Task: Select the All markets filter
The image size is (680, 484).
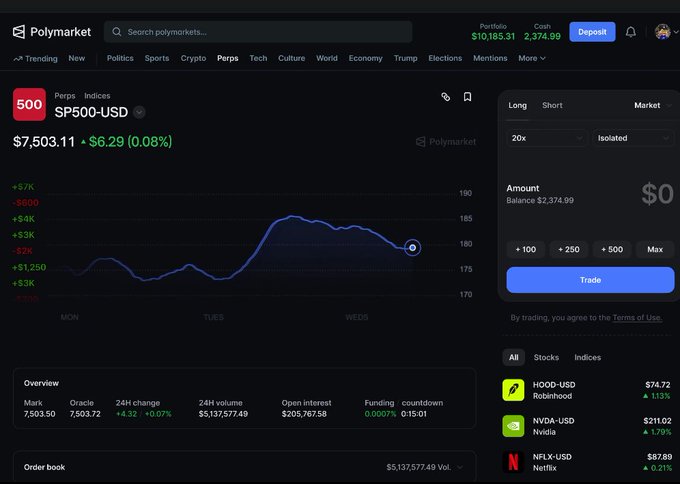Action: point(513,357)
